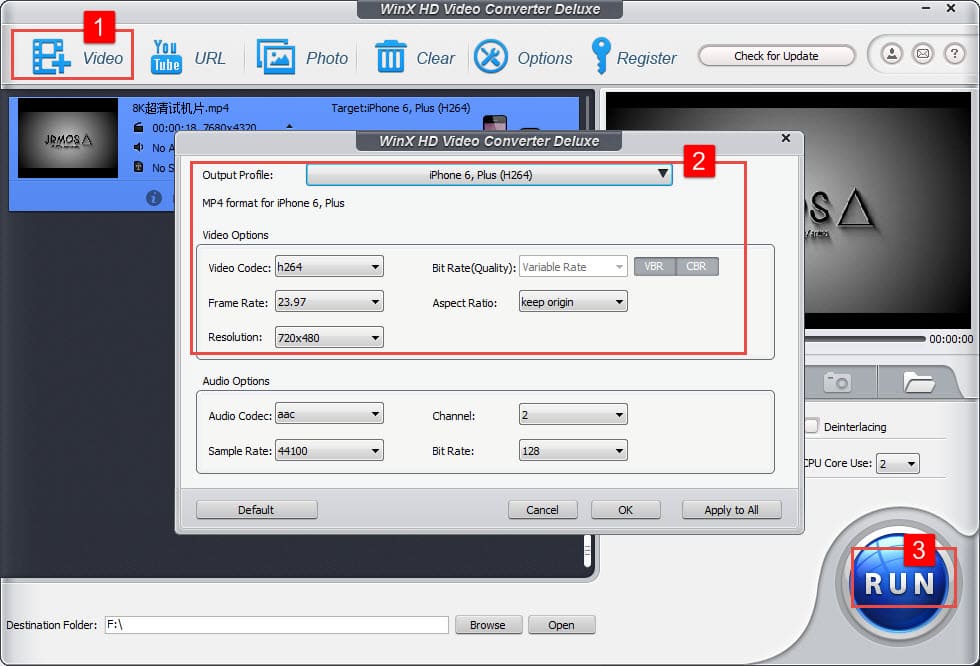Open the help question mark icon
The height and width of the screenshot is (666, 980).
[x=953, y=55]
